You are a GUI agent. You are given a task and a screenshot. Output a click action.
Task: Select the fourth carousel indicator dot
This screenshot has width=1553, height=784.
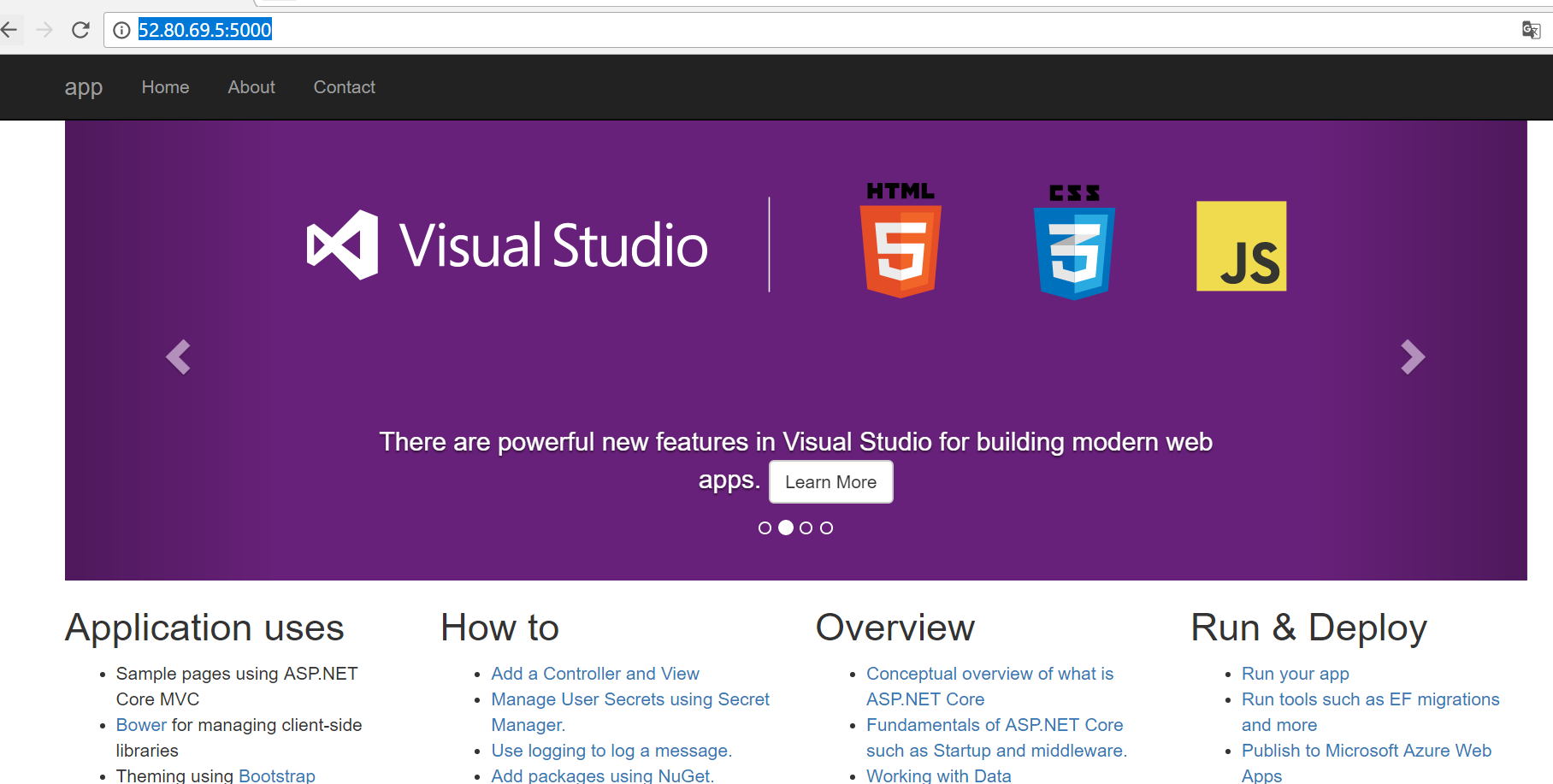coord(826,528)
